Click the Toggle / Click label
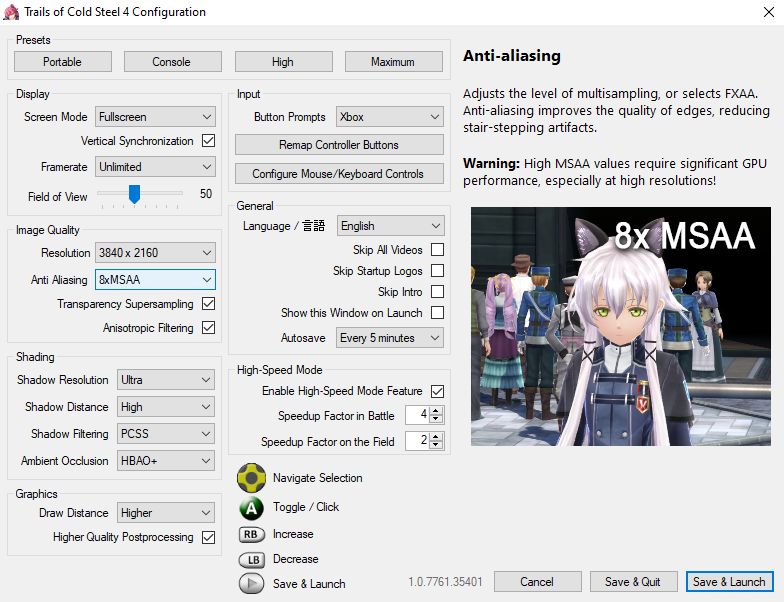784x602 pixels. 306,507
